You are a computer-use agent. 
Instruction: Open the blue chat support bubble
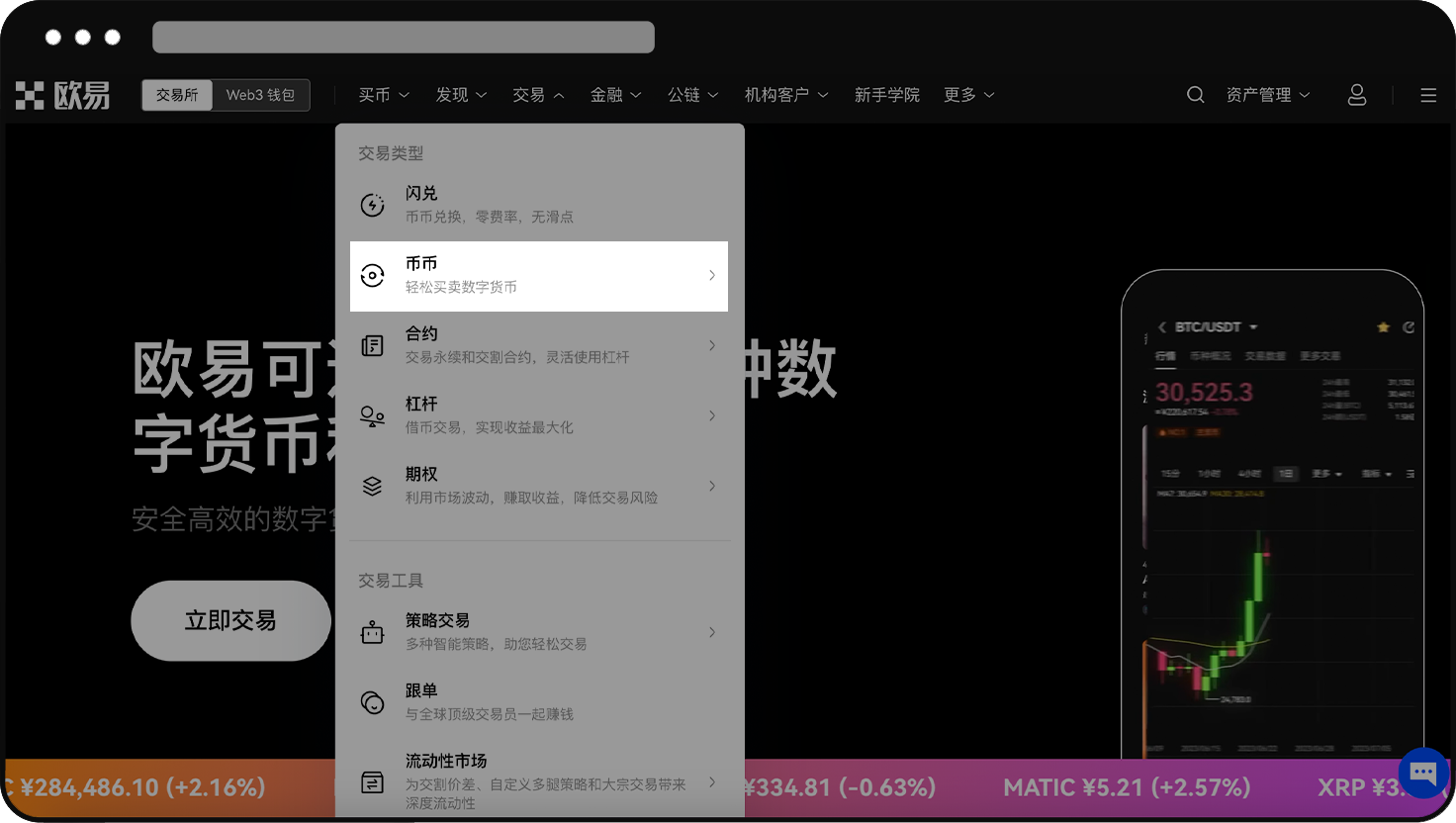click(1423, 773)
